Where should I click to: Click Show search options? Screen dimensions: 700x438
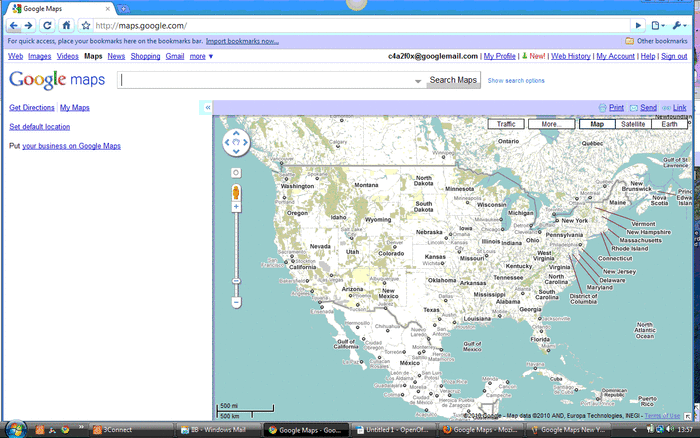coord(516,81)
